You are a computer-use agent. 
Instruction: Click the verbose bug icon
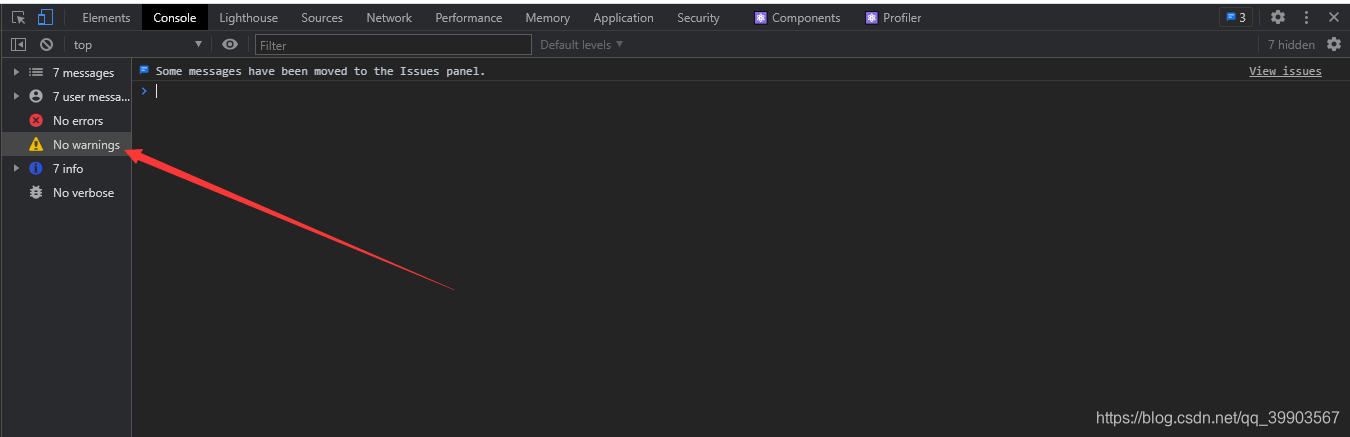pyautogui.click(x=36, y=192)
